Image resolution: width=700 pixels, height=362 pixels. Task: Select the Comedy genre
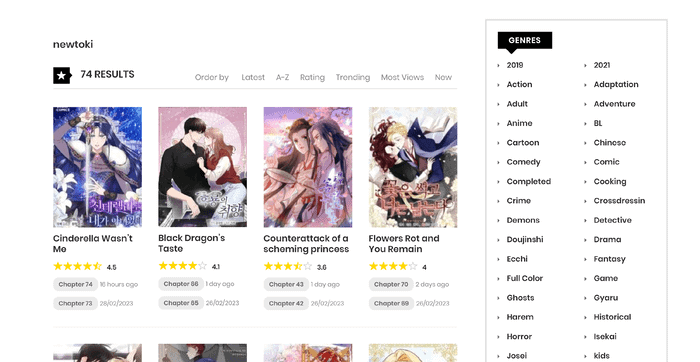523,162
